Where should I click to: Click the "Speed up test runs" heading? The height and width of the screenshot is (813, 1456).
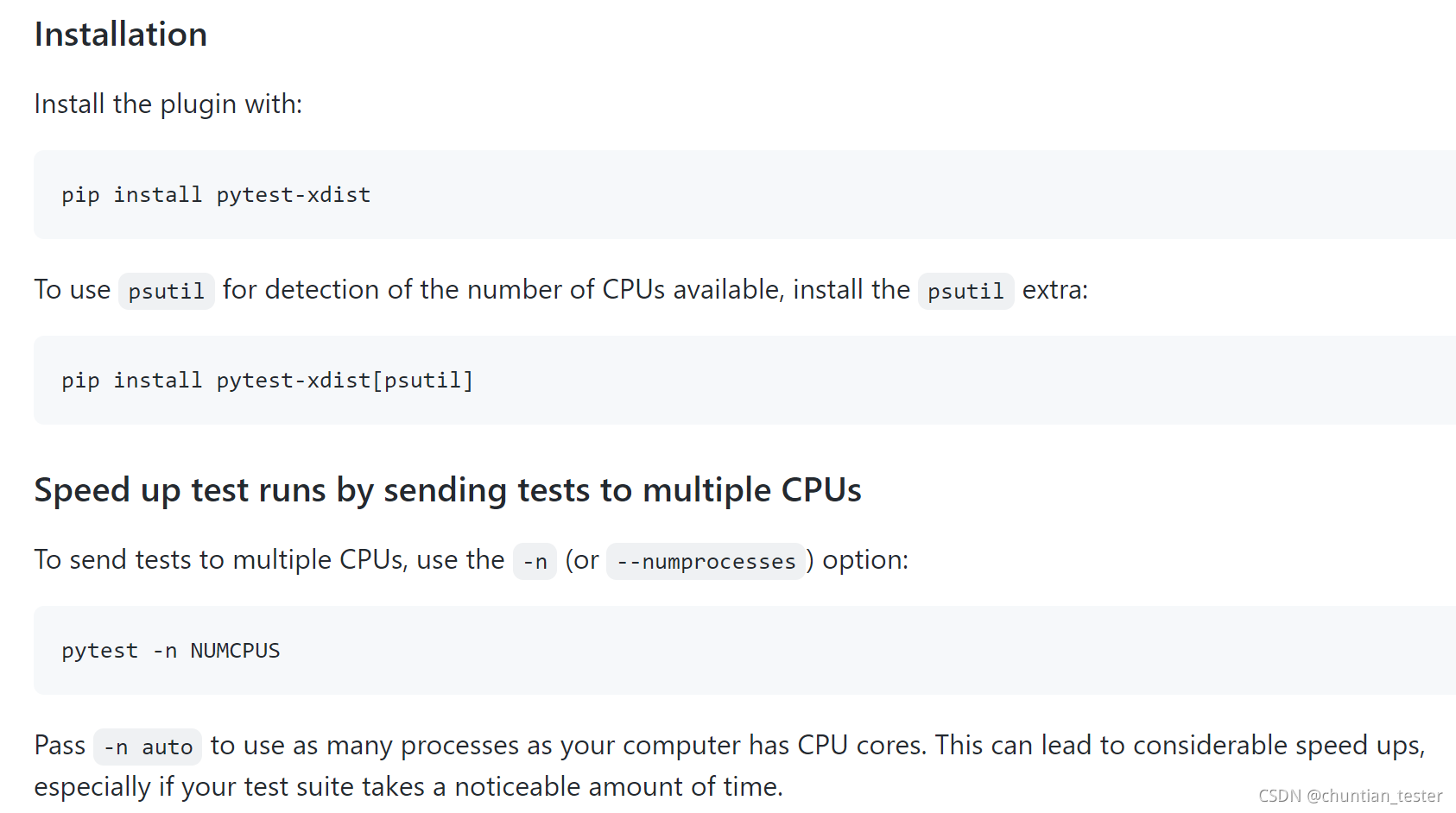click(x=447, y=490)
